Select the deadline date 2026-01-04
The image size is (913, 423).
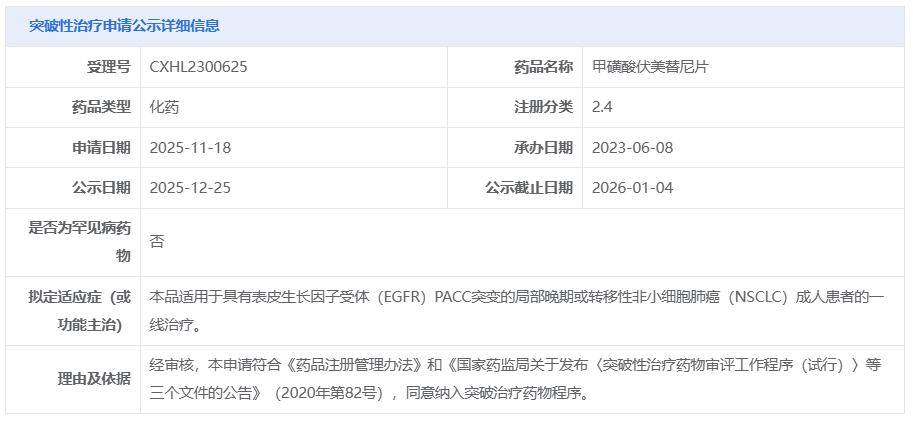pos(632,187)
